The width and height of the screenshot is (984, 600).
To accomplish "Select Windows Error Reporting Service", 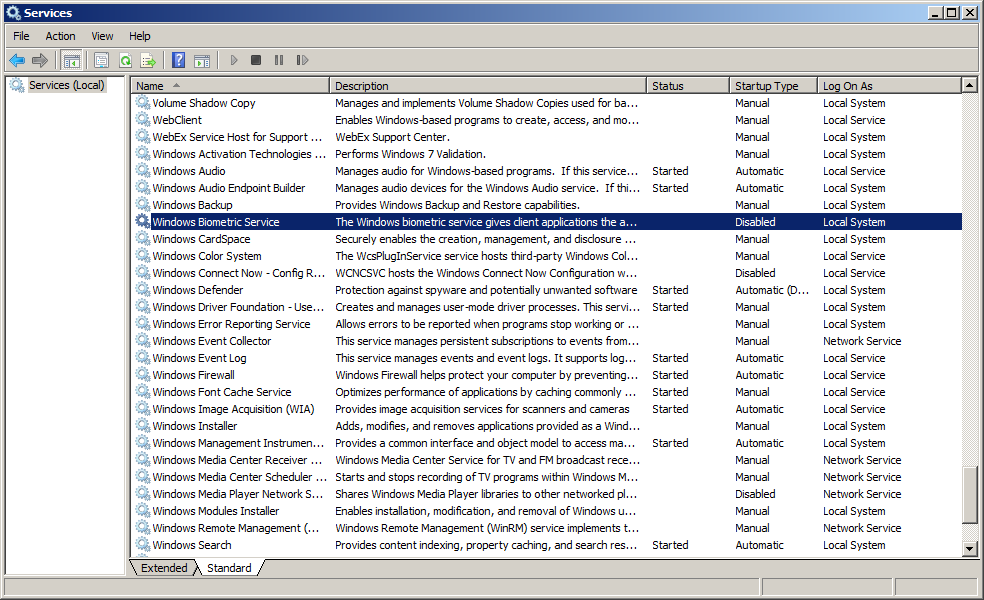I will point(547,324).
